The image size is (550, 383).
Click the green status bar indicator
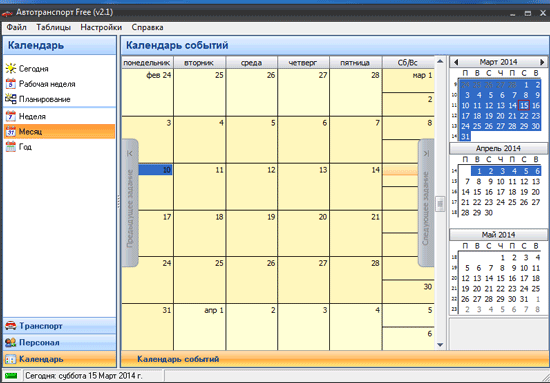[x=12, y=376]
